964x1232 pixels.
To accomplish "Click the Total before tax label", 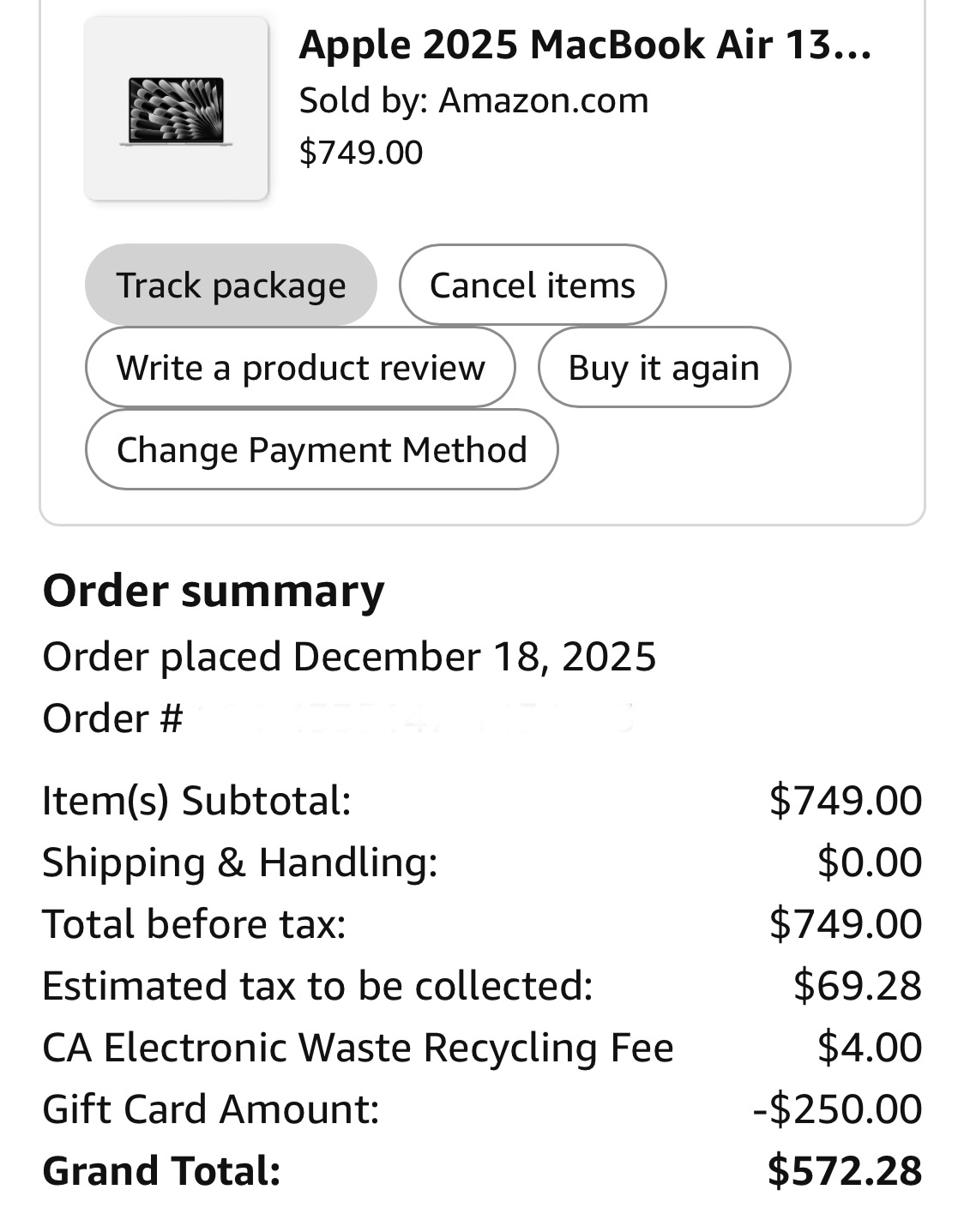I will click(194, 924).
